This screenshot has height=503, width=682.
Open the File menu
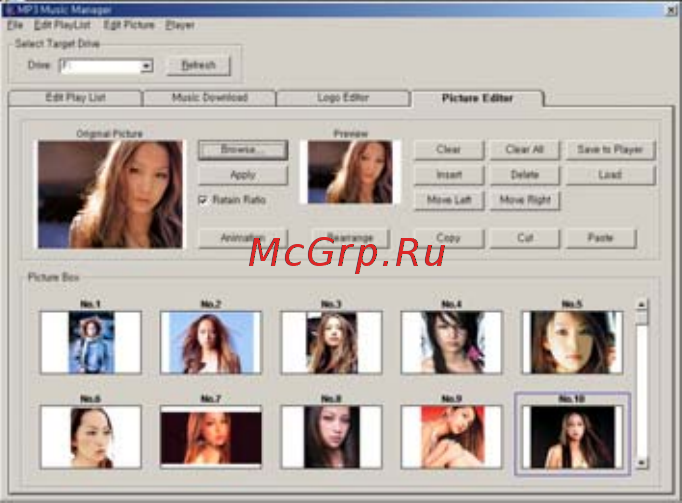(x=15, y=25)
